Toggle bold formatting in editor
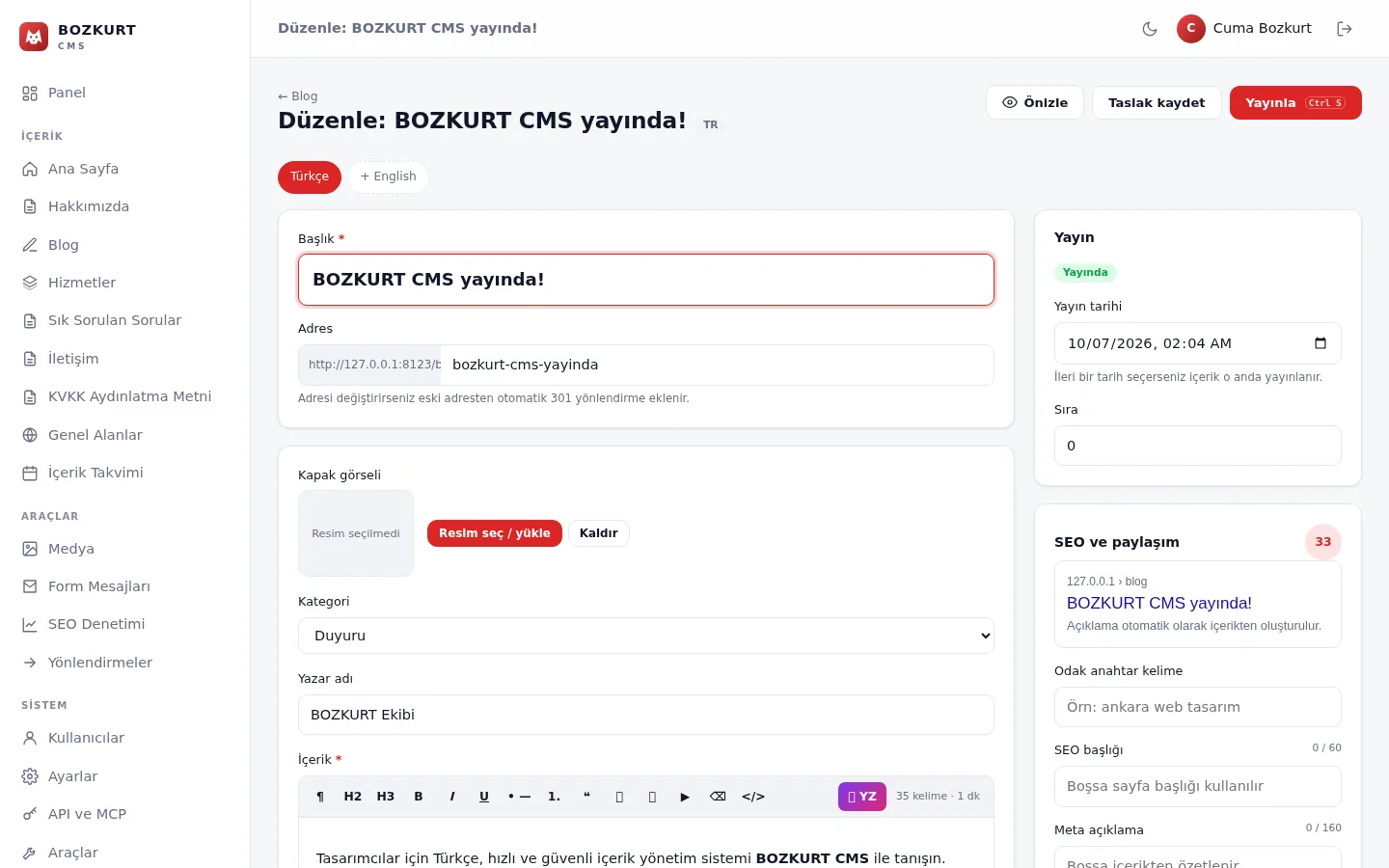The image size is (1389, 868). coord(419,797)
